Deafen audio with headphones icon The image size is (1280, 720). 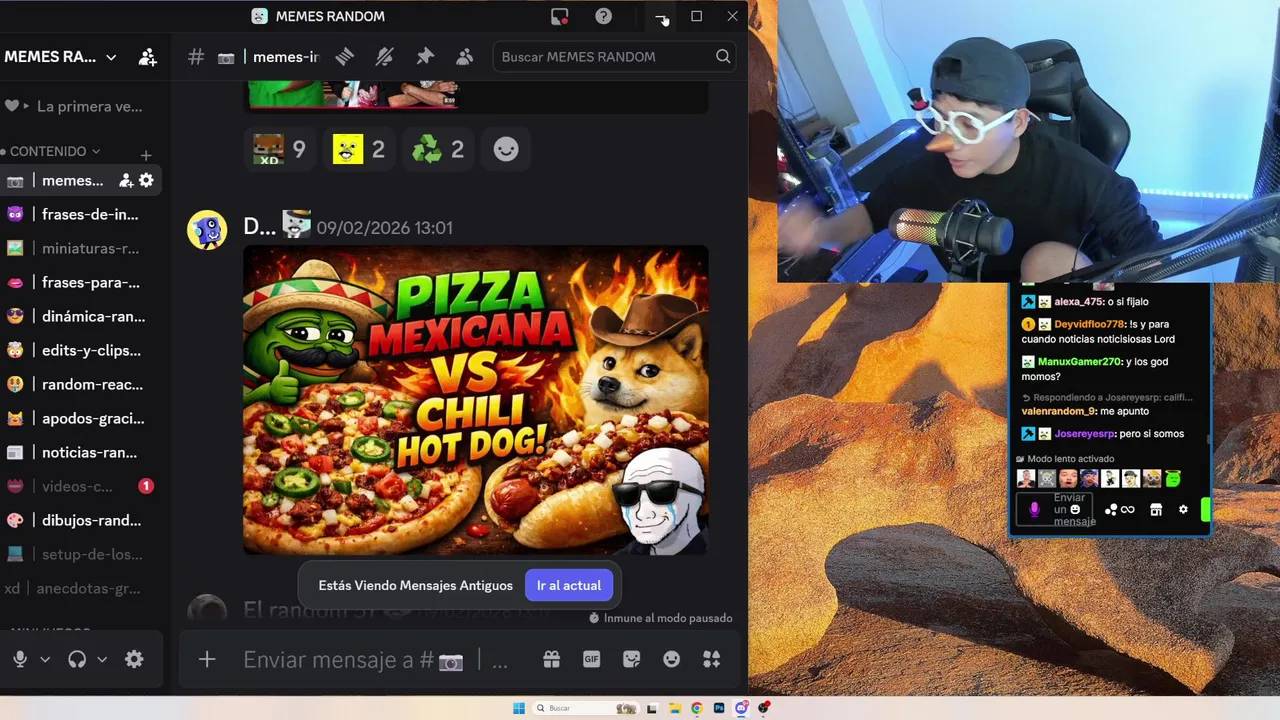tap(77, 659)
